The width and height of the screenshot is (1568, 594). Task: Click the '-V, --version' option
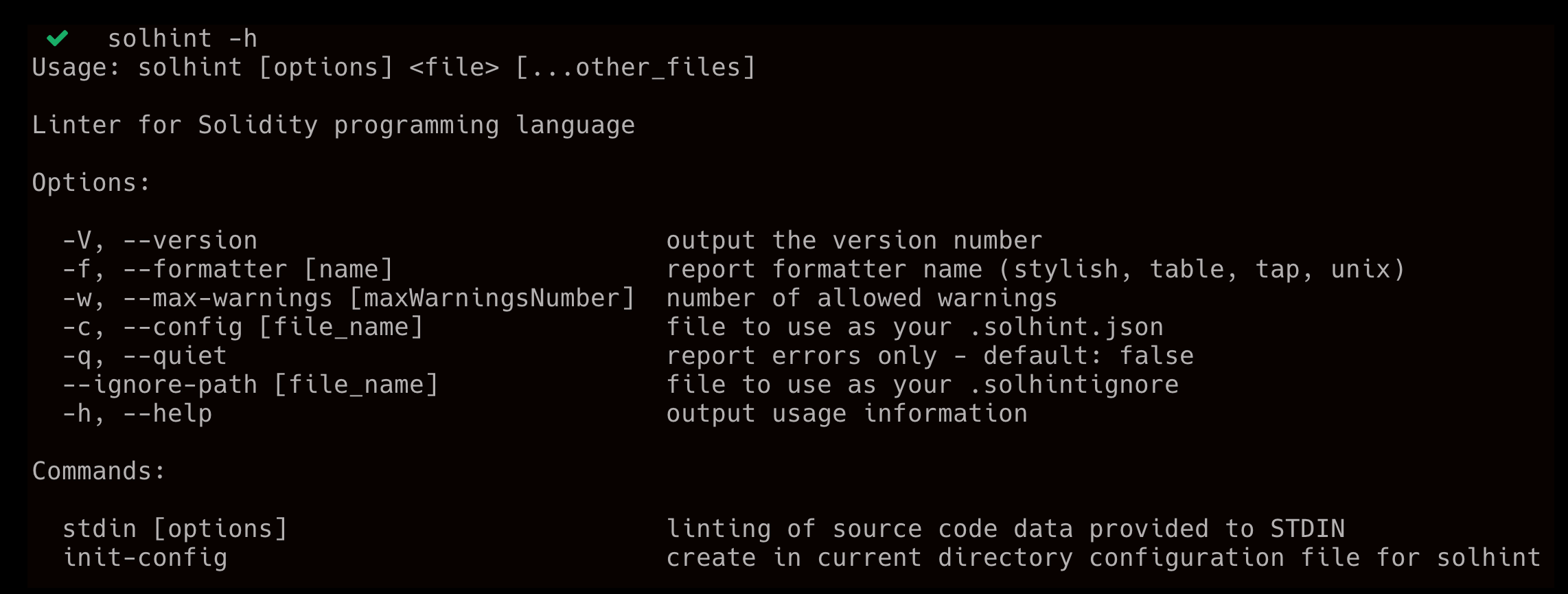pos(160,241)
